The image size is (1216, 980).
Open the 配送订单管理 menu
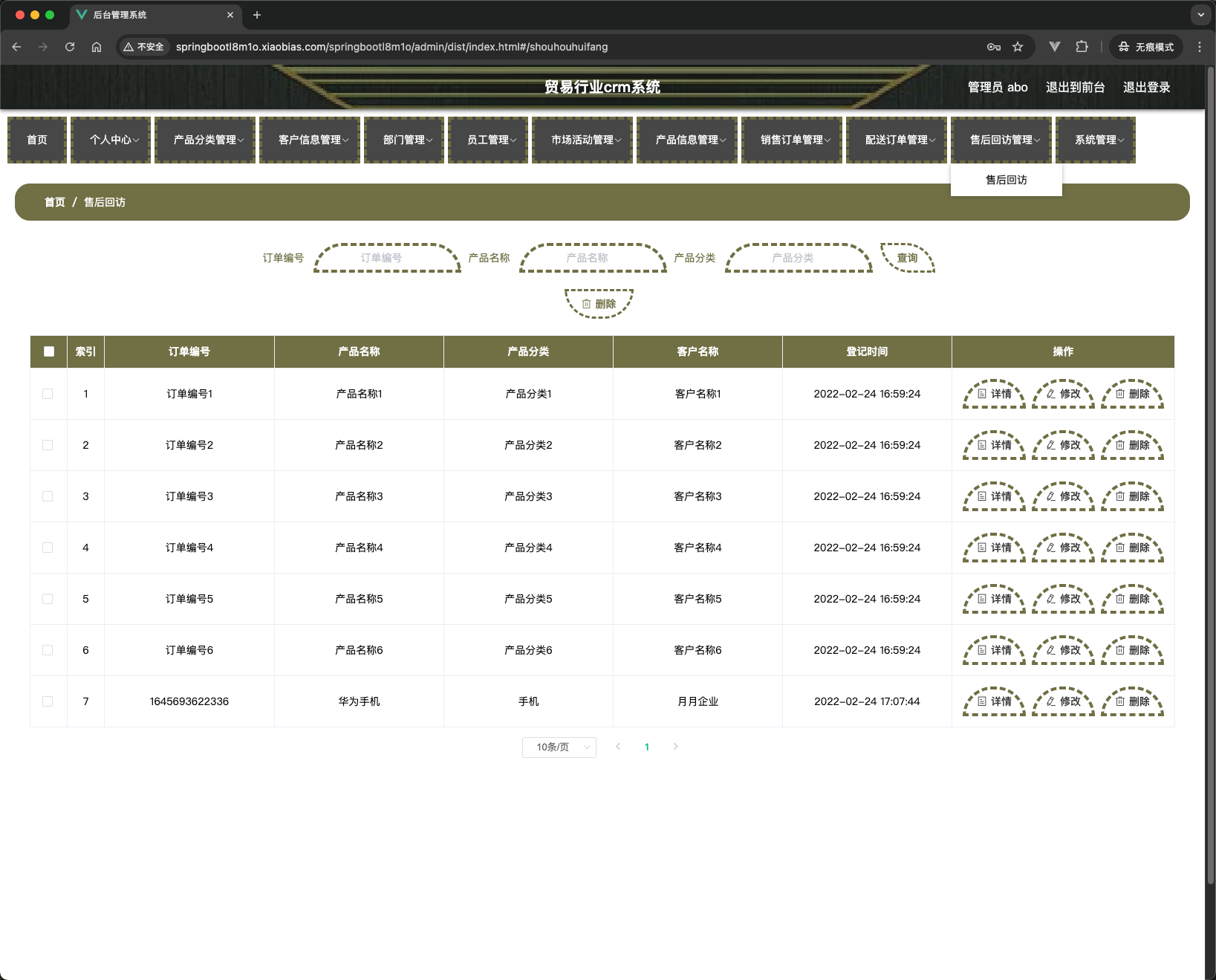(897, 140)
